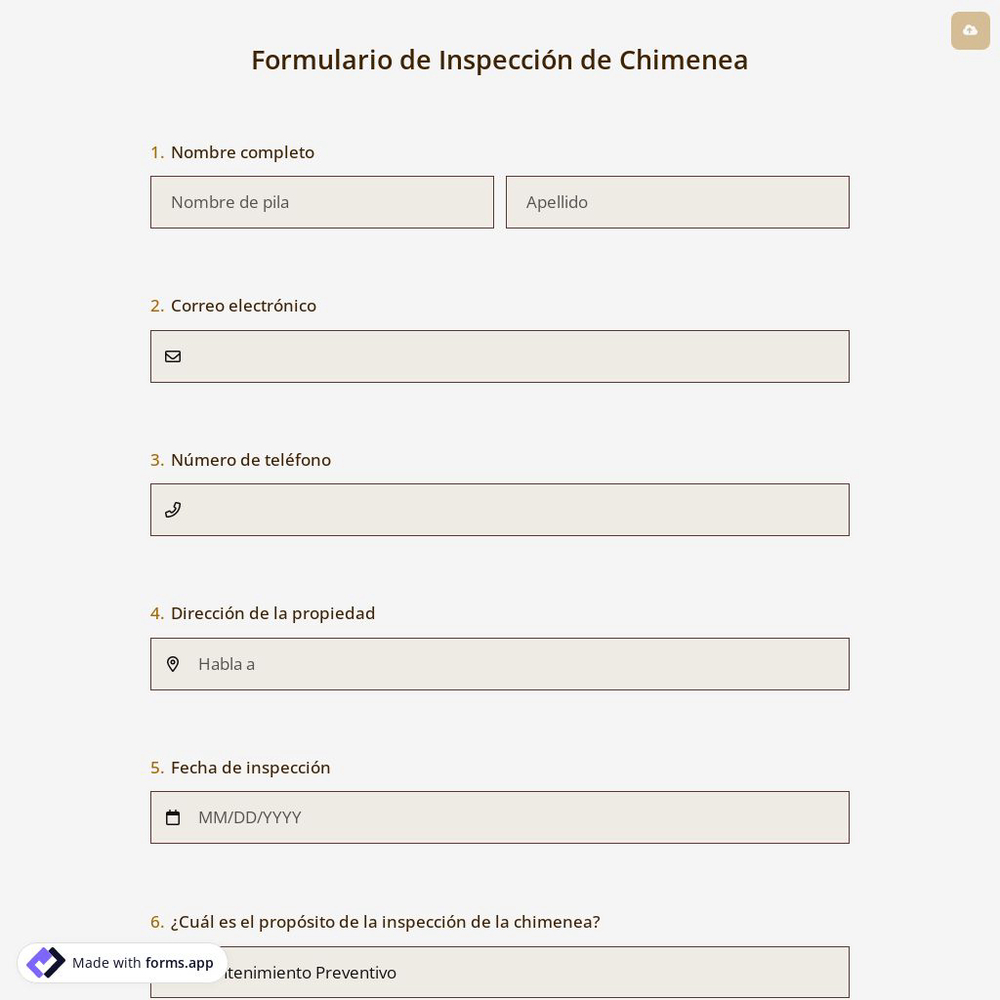
Task: Click the map pin icon in the address field
Action: point(173,663)
